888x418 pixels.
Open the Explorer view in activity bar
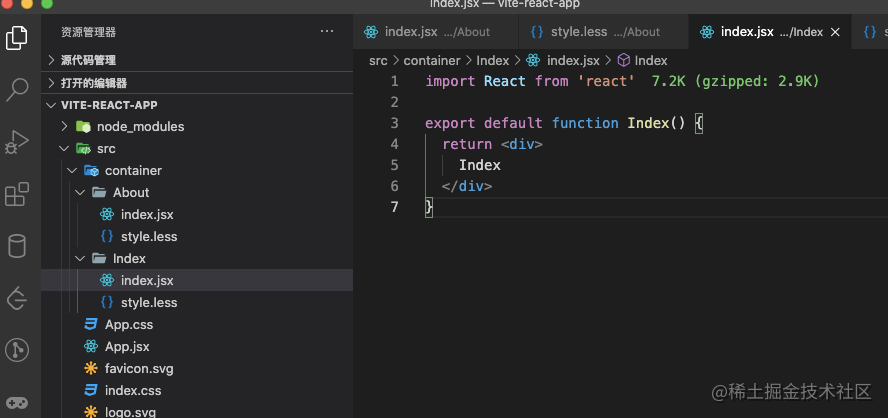[16, 38]
